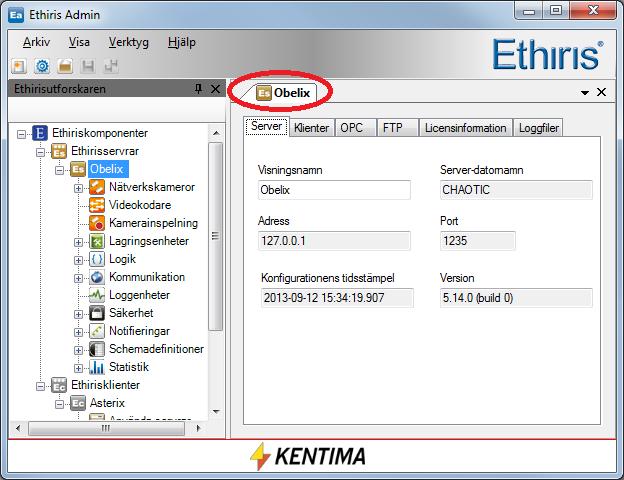624x480 pixels.
Task: Select Kamerainspelning in the tree
Action: click(153, 223)
